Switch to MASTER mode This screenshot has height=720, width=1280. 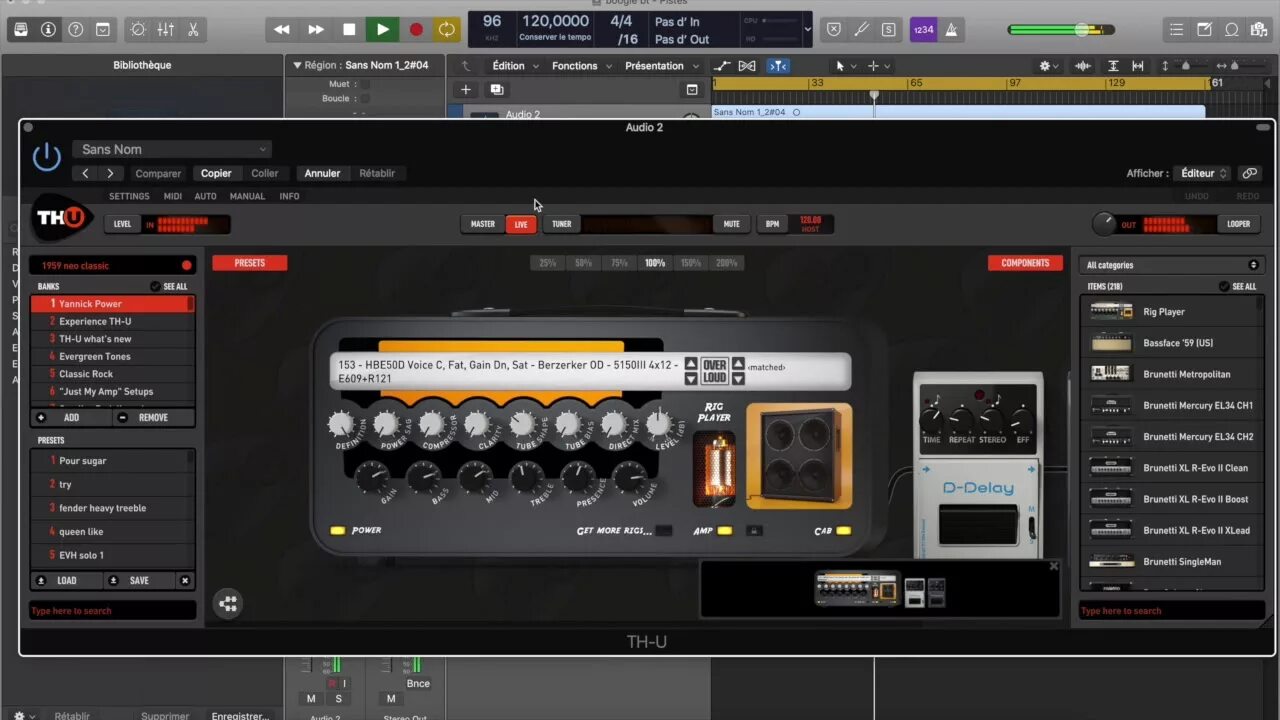(x=483, y=224)
